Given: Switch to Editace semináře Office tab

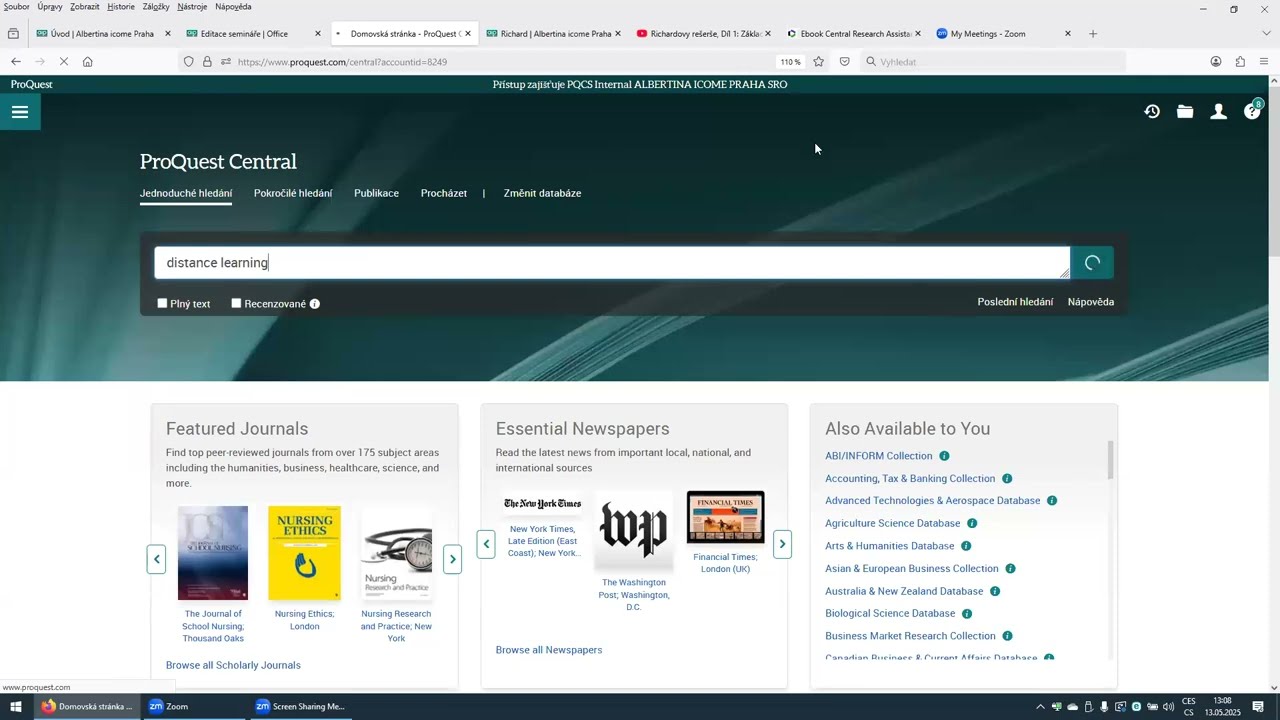Looking at the screenshot, I should [x=253, y=34].
